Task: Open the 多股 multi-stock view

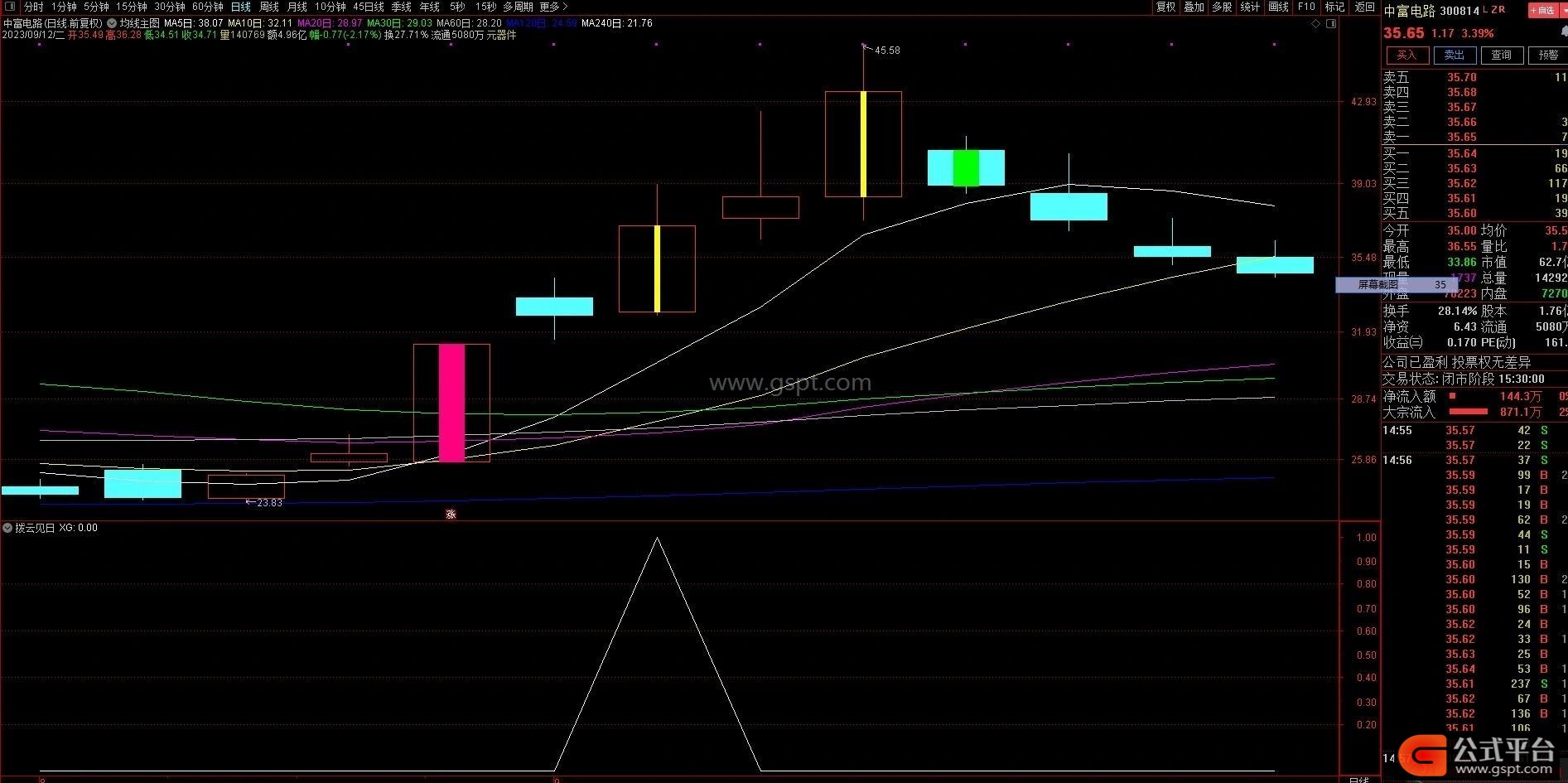Action: click(1222, 7)
